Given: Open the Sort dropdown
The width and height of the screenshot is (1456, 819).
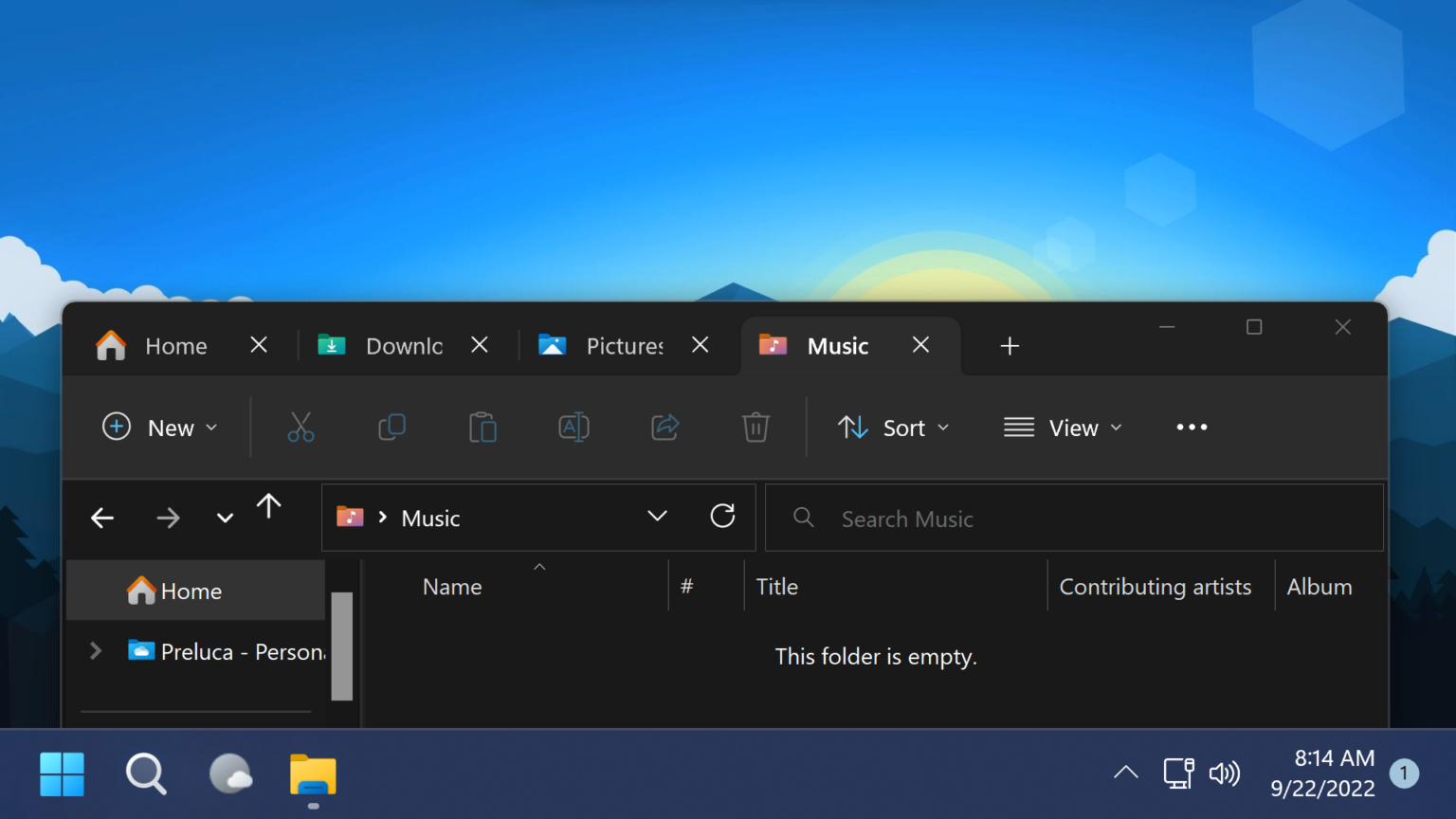Looking at the screenshot, I should coord(892,427).
